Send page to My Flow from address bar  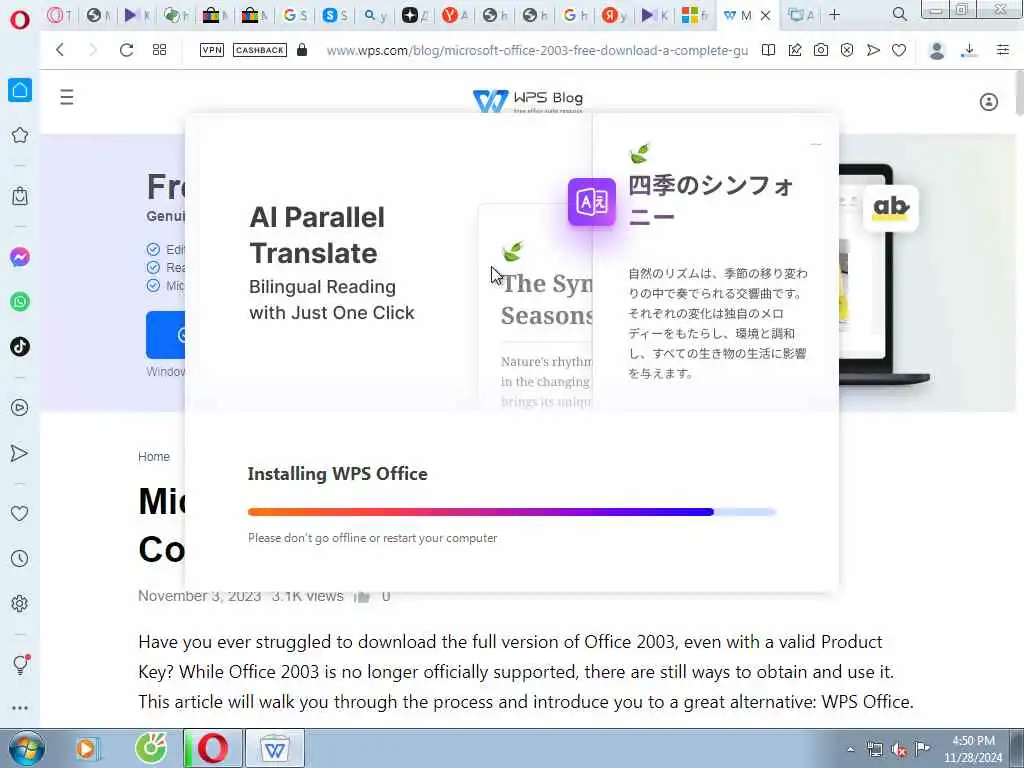(x=873, y=50)
